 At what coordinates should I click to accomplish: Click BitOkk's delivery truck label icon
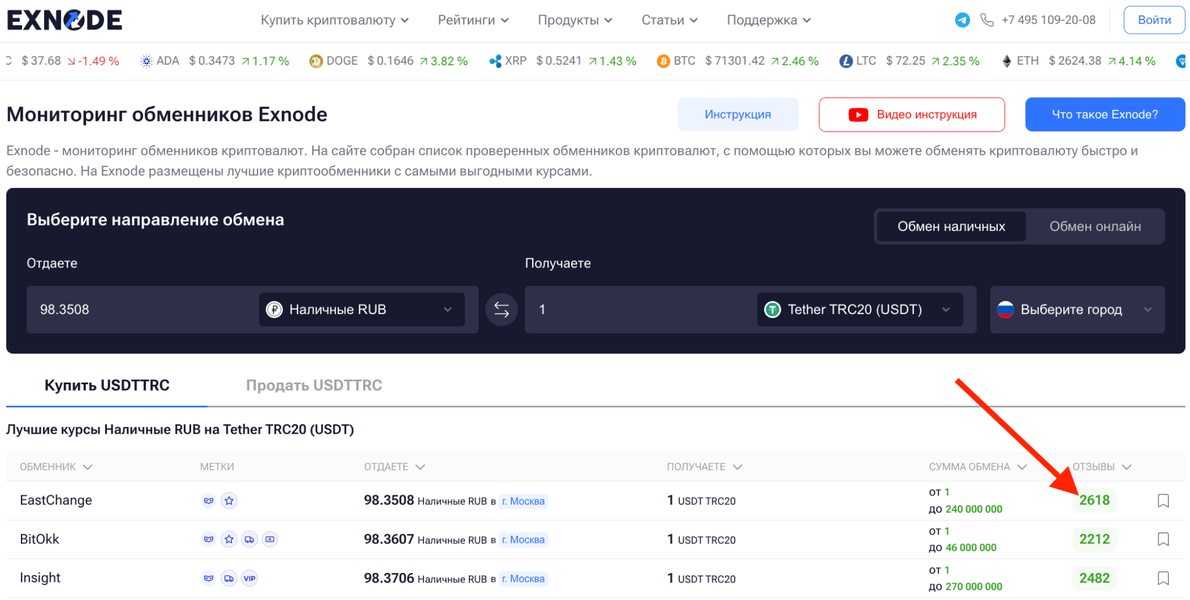click(x=250, y=539)
